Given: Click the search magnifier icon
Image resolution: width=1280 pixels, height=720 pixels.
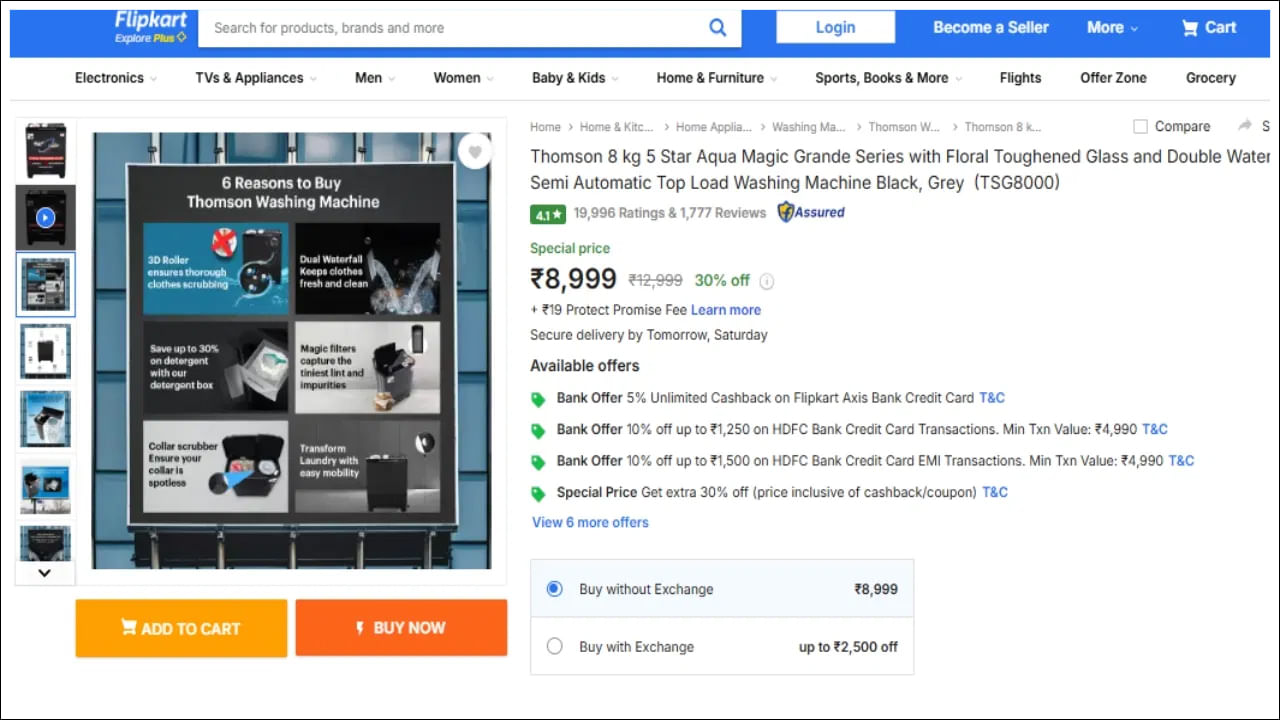Looking at the screenshot, I should [x=717, y=28].
